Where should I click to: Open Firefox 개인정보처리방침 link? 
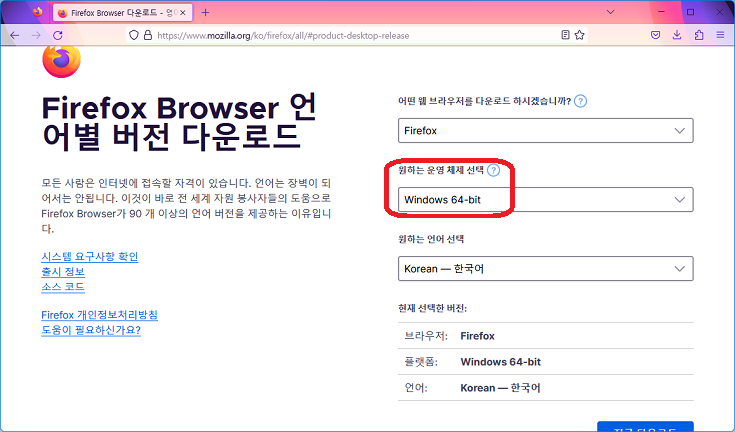coord(99,315)
